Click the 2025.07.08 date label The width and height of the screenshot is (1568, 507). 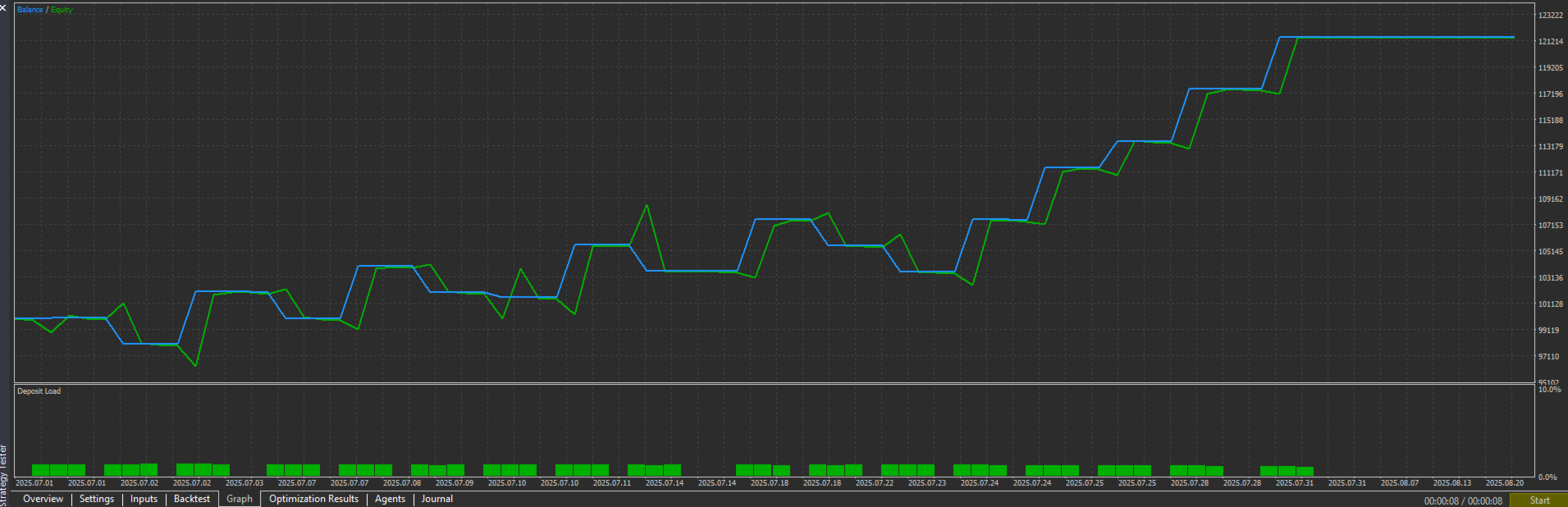(x=402, y=483)
